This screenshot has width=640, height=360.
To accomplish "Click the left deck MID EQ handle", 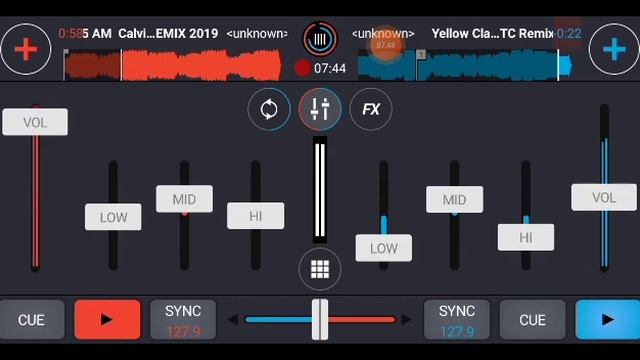I will (184, 199).
